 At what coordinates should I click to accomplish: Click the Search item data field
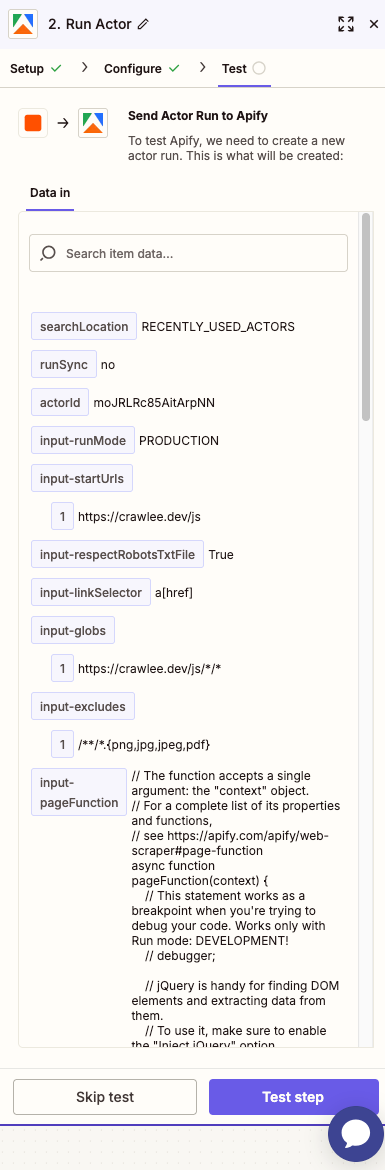(188, 253)
